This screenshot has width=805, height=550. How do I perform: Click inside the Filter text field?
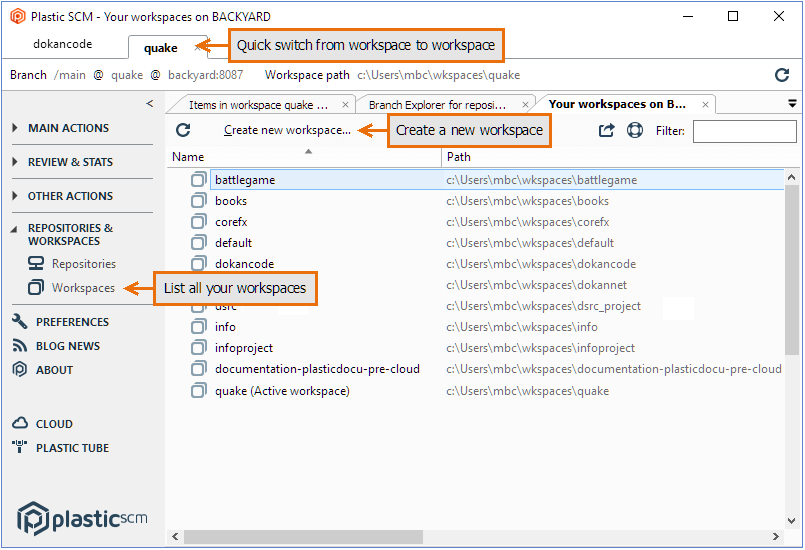pos(744,131)
